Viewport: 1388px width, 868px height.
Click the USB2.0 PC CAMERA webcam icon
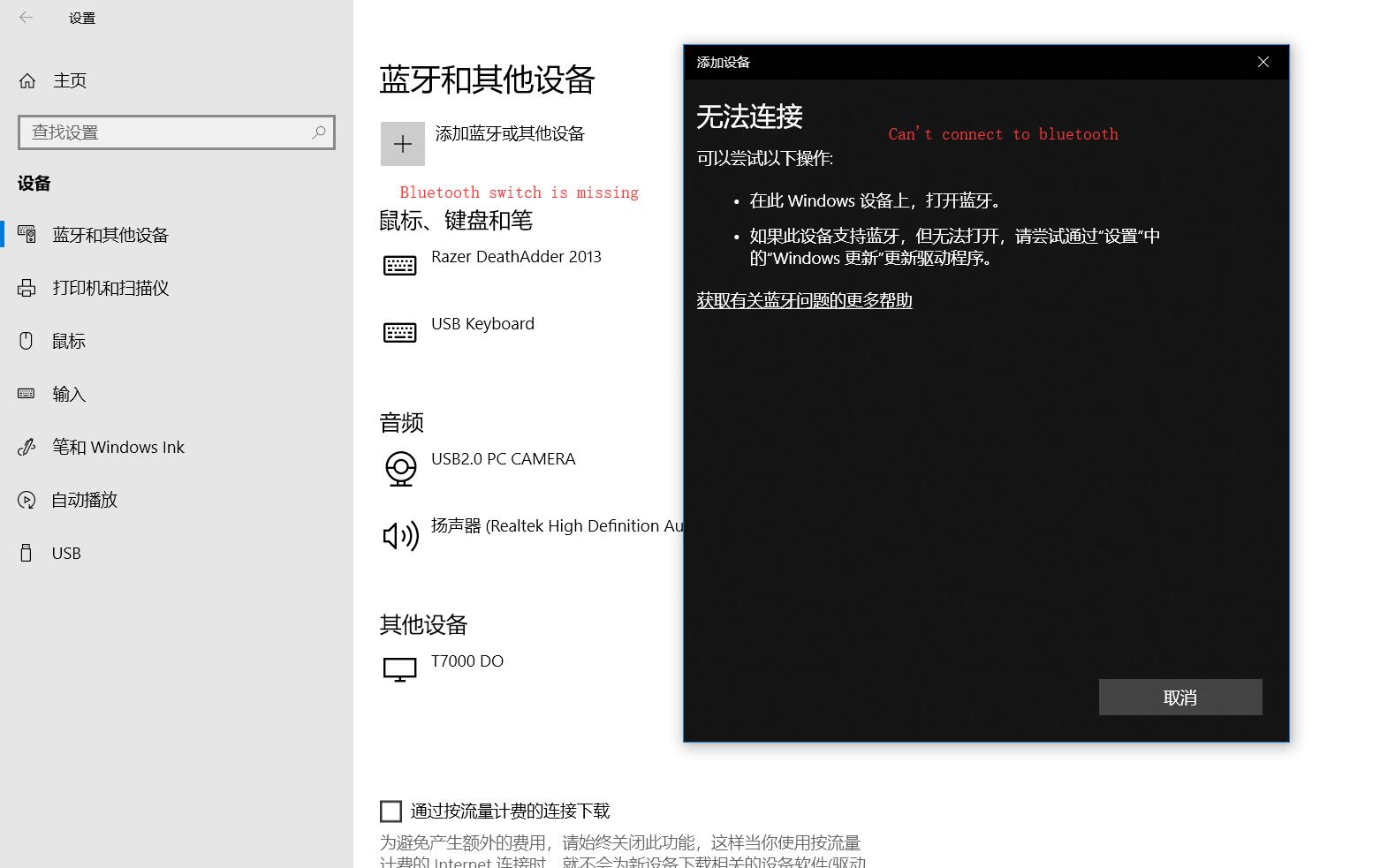[x=400, y=469]
